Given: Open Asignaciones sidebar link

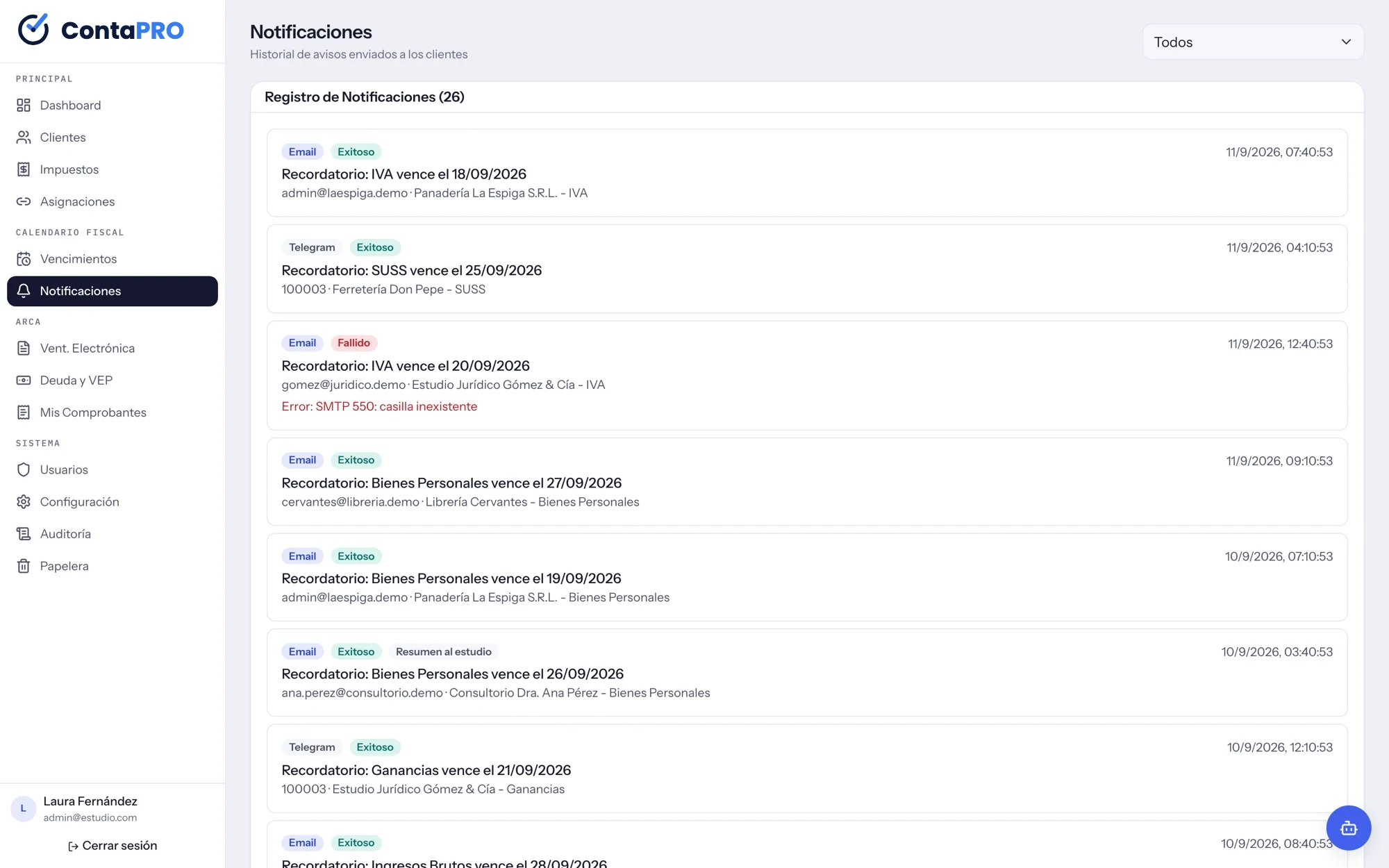Looking at the screenshot, I should click(x=113, y=201).
